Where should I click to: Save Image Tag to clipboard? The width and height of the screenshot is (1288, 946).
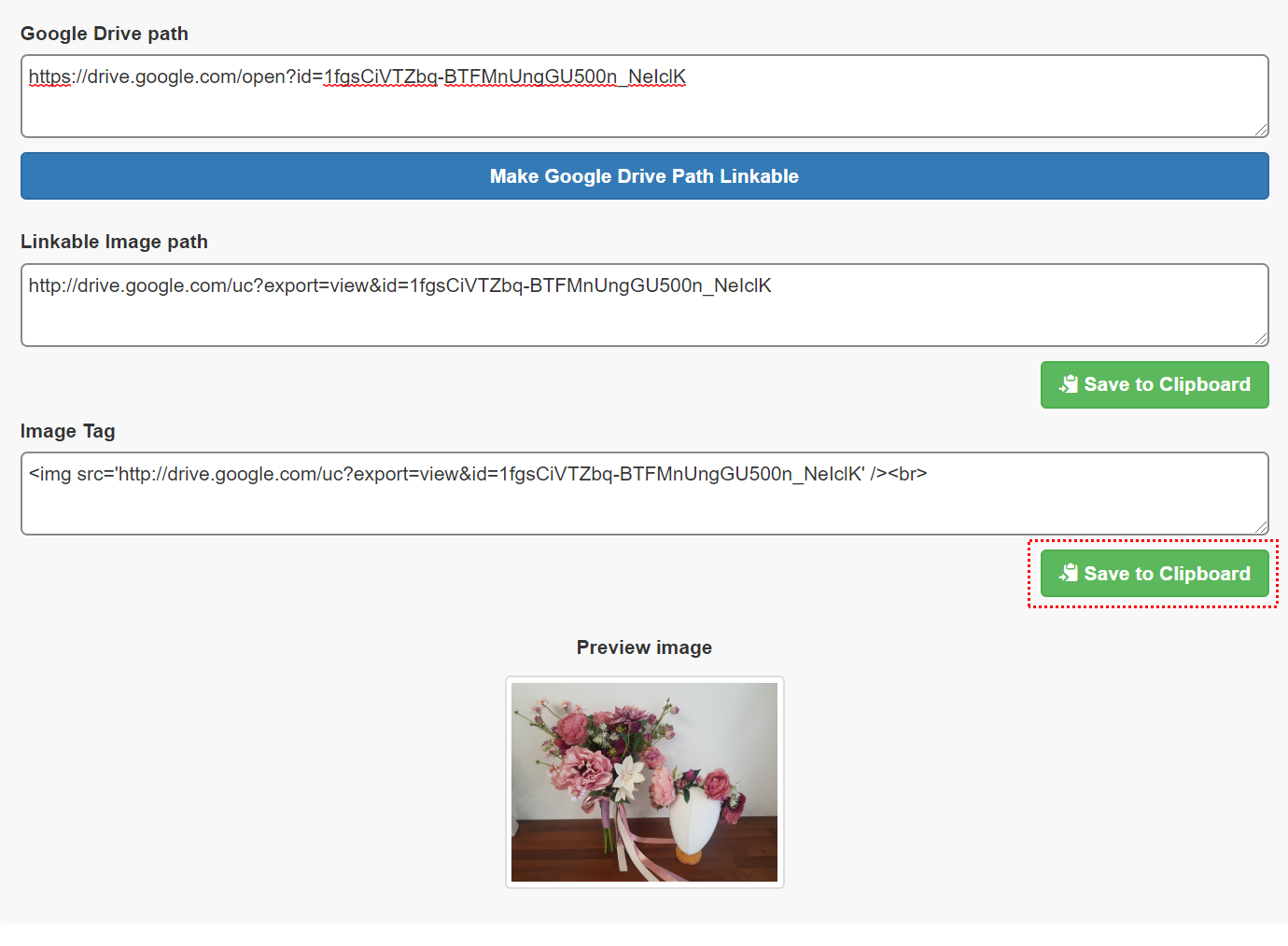tap(1155, 574)
